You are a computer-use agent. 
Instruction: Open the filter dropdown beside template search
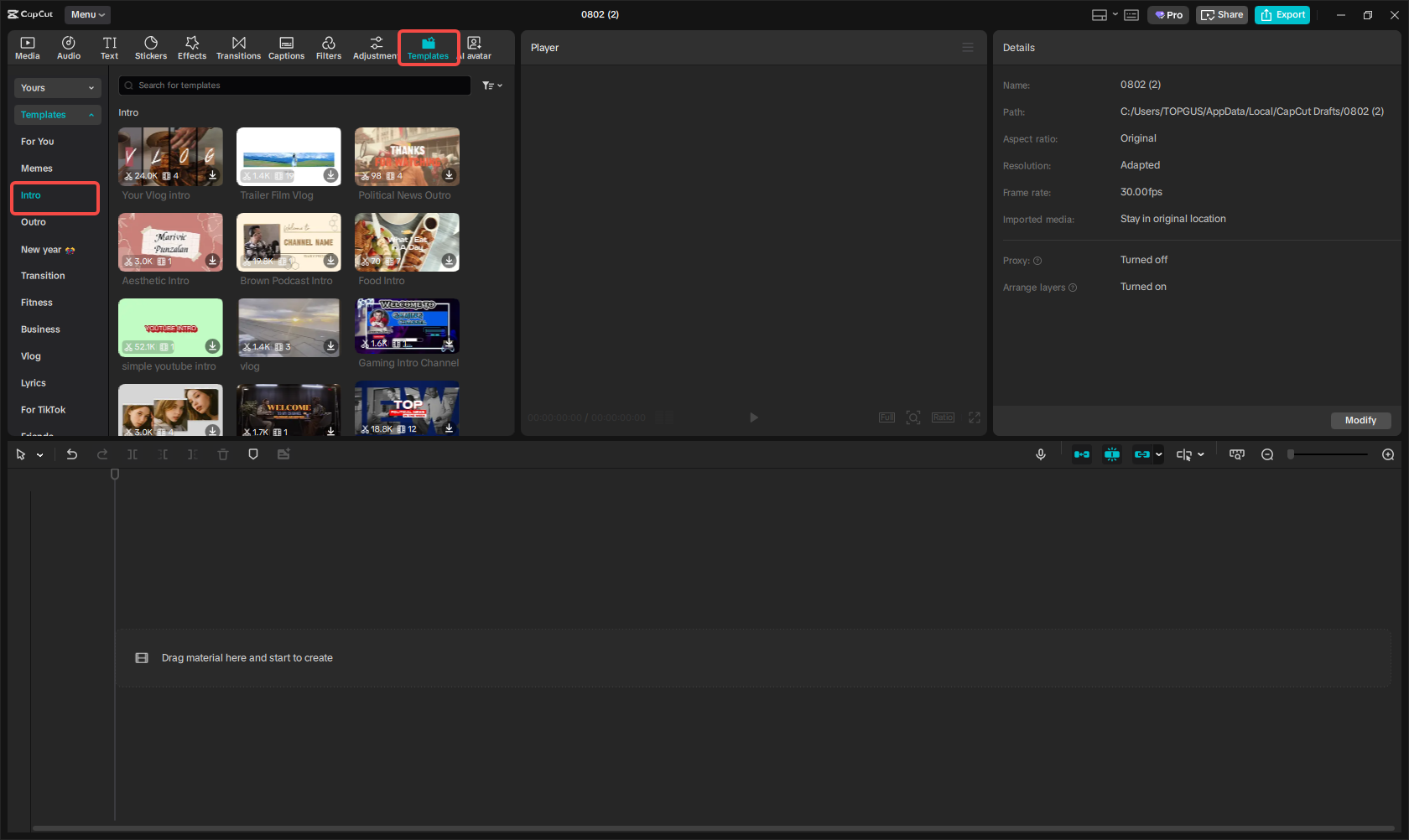pyautogui.click(x=491, y=85)
